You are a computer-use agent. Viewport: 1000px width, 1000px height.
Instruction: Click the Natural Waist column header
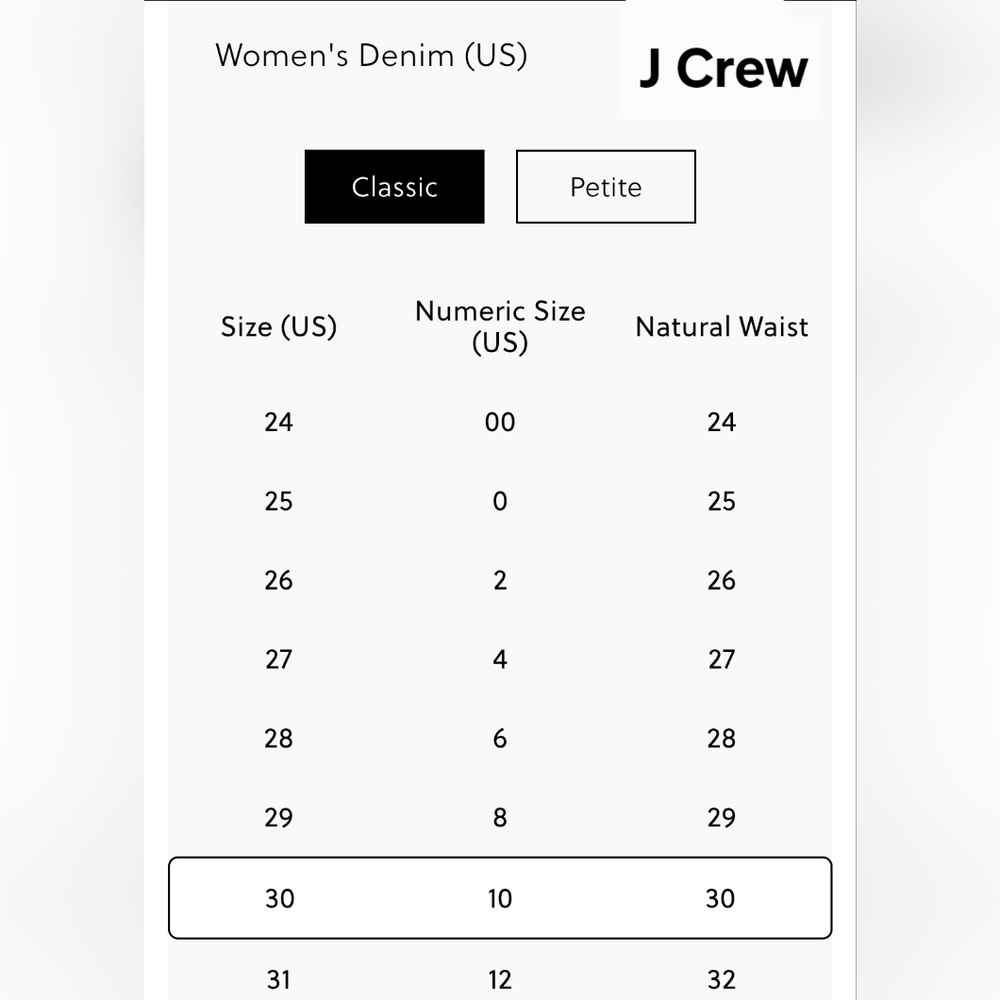click(721, 326)
